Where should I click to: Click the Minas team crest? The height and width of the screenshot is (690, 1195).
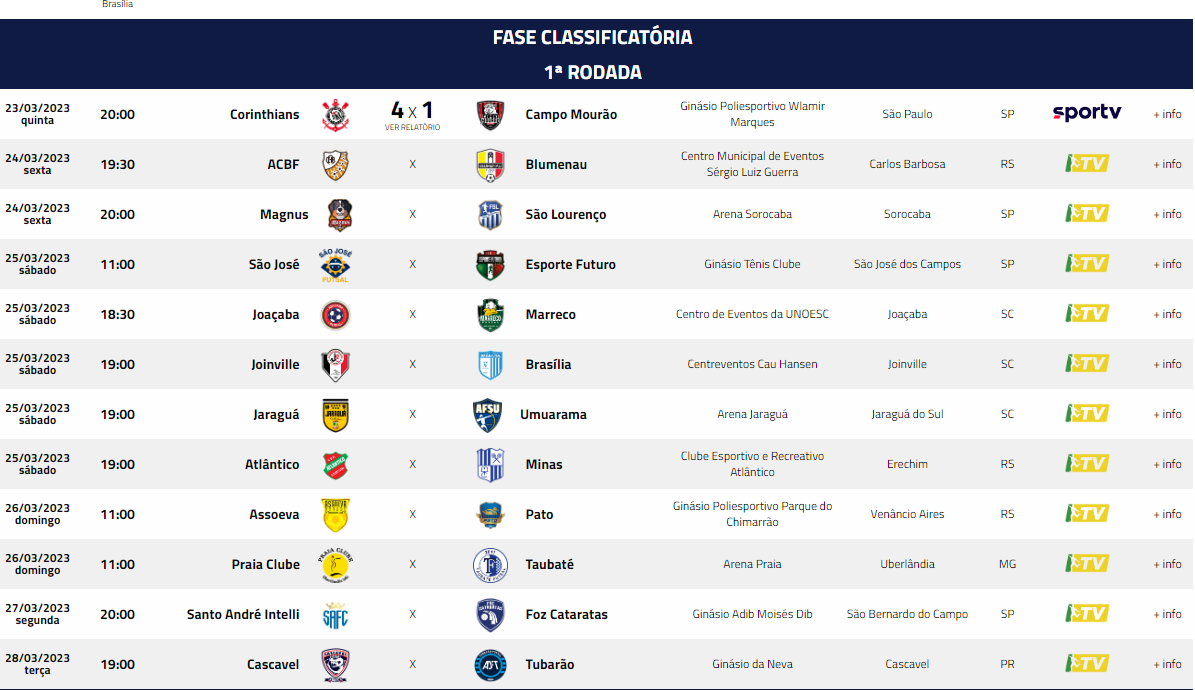490,465
